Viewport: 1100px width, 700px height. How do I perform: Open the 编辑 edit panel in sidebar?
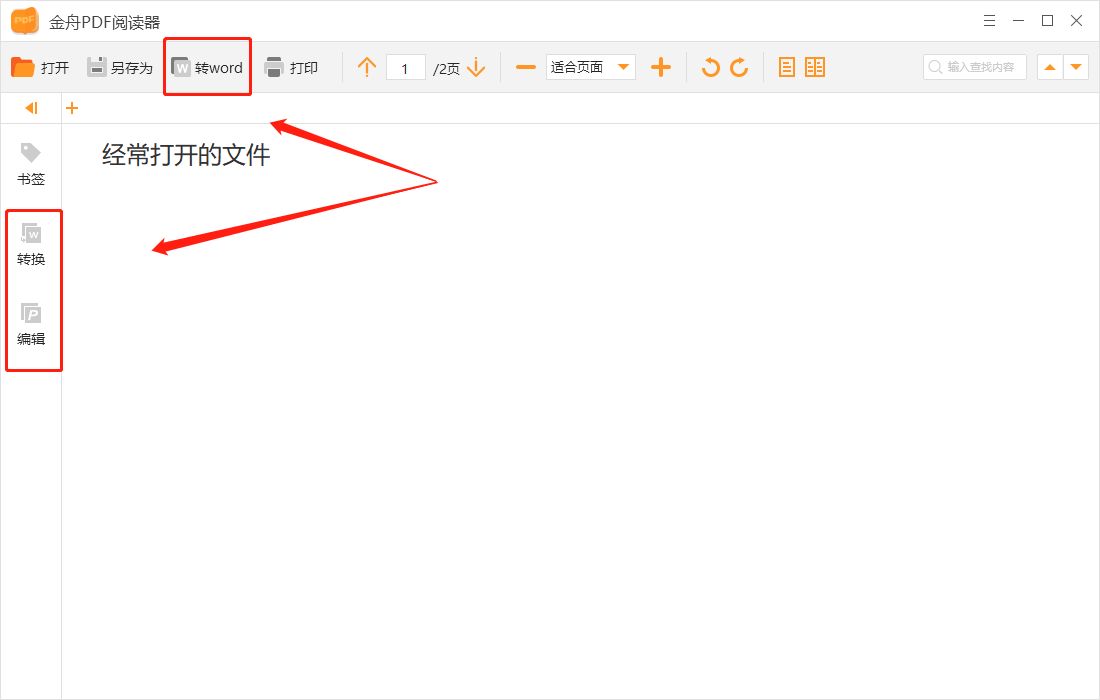[x=33, y=324]
